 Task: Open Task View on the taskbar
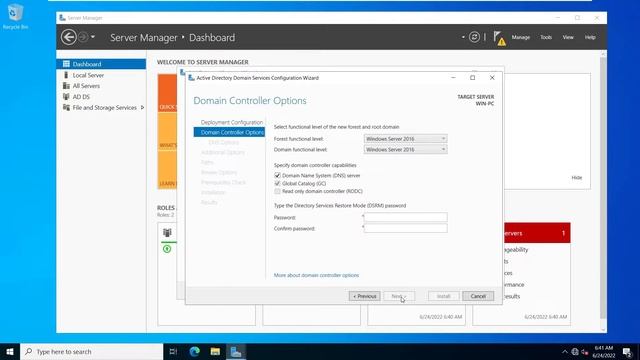[173, 351]
